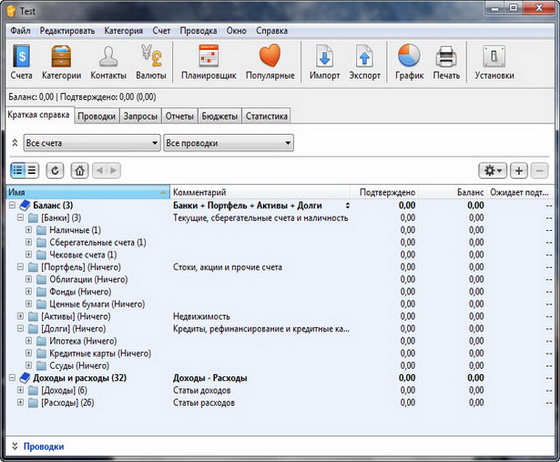Switch to the Отчеты tab

pos(179,116)
